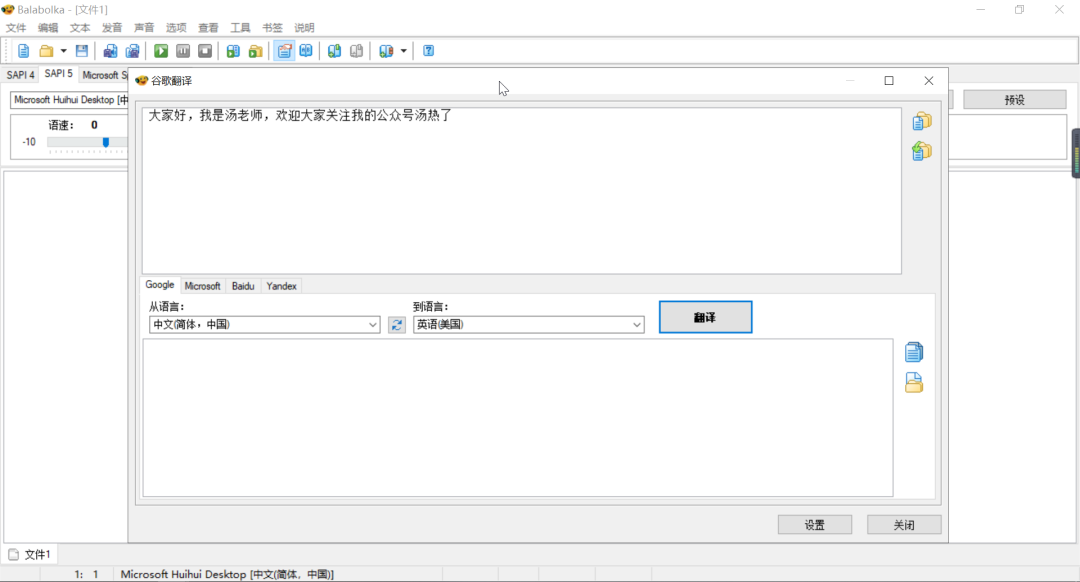Screen dimensions: 1080x582
Task: Open the 到语言 target language dropdown
Action: click(528, 324)
